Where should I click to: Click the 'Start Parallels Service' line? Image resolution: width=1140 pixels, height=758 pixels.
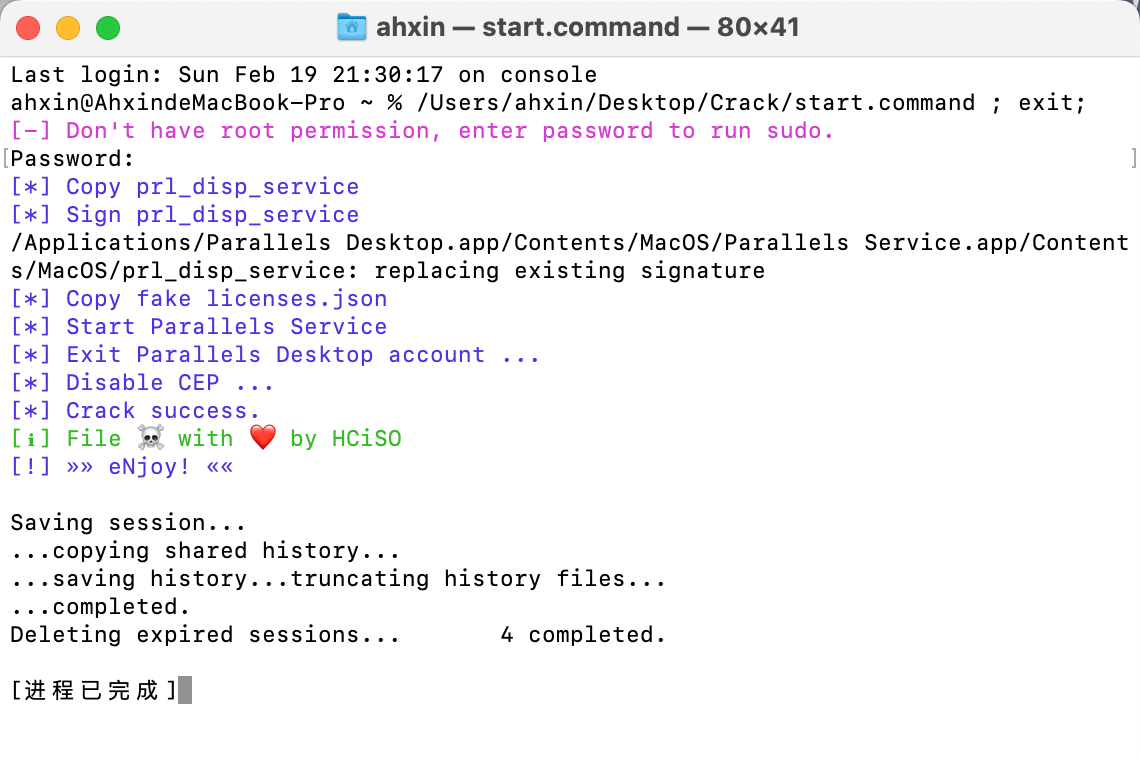(198, 326)
